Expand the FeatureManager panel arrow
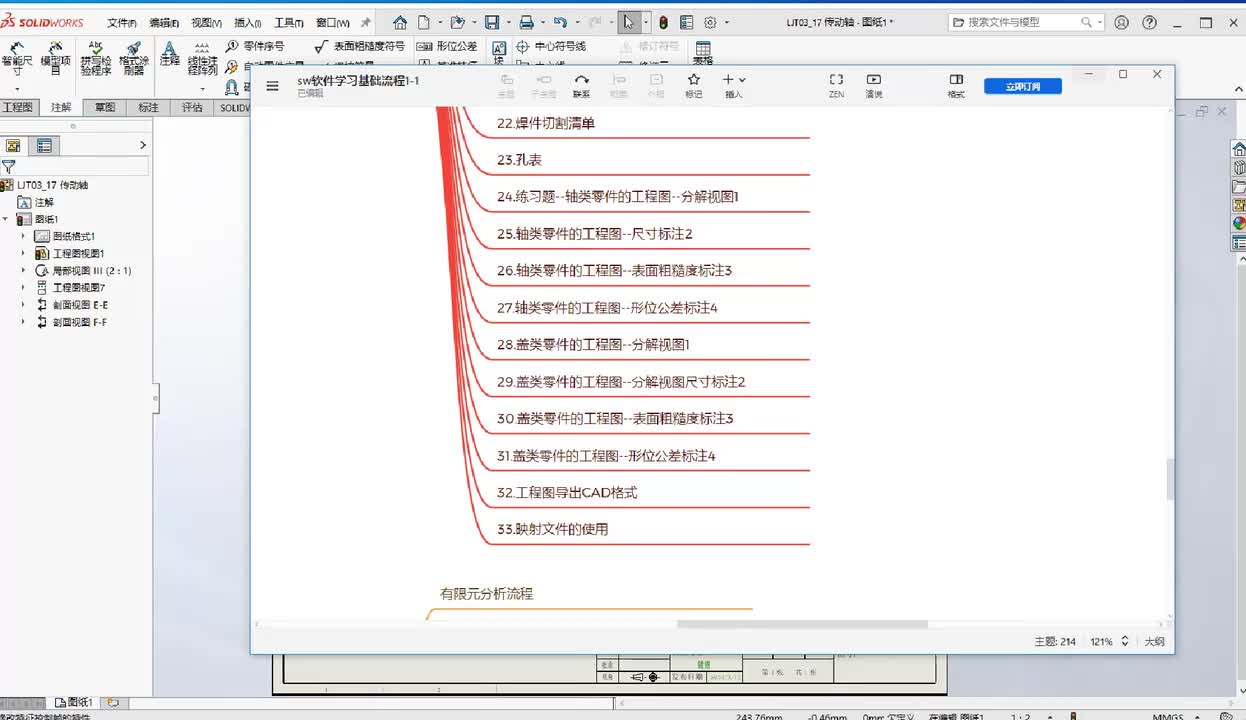The width and height of the screenshot is (1246, 720). tap(142, 145)
